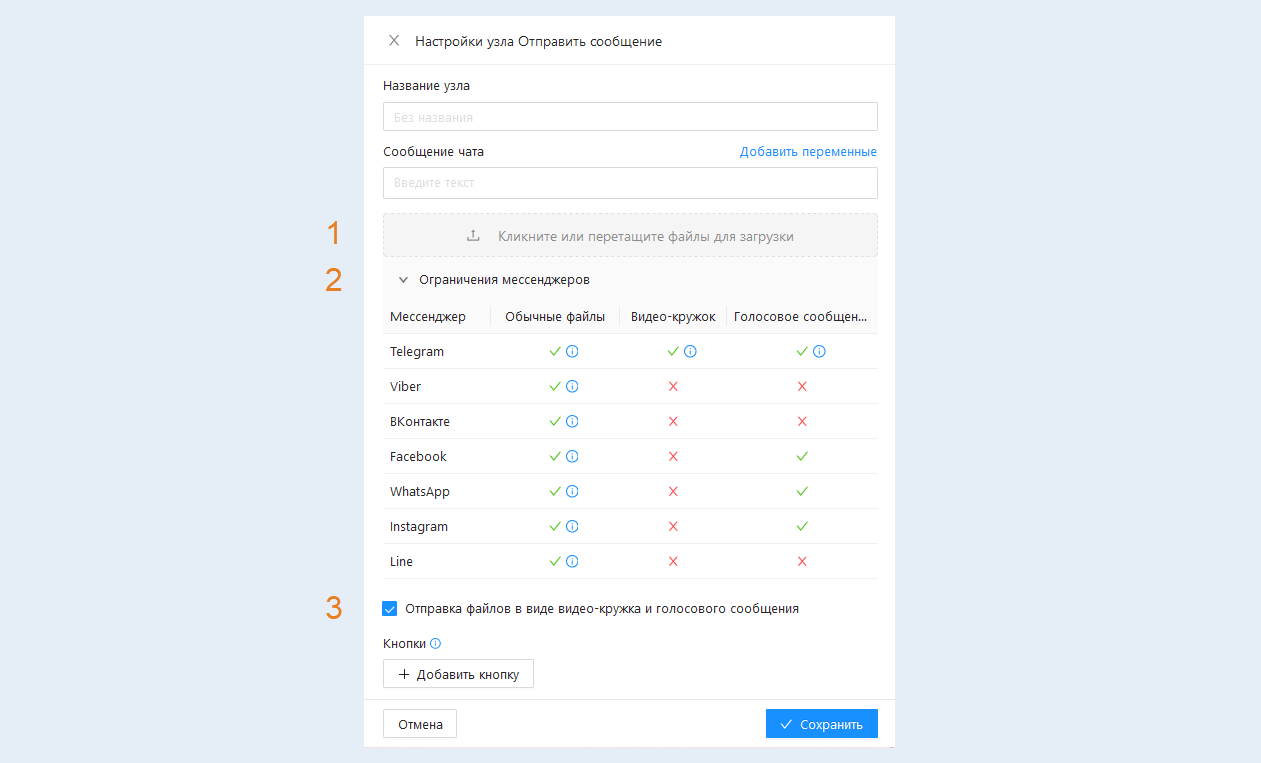Click the info icon in Telegram's video-circle column

[x=690, y=352]
